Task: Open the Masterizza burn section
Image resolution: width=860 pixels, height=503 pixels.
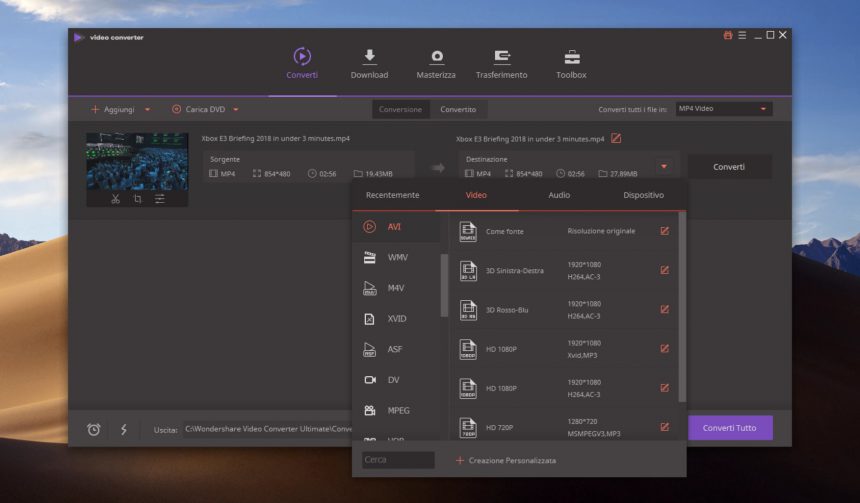Action: tap(436, 64)
